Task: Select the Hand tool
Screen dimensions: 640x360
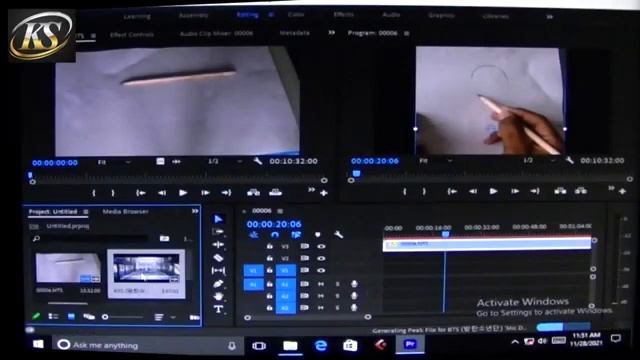Action: point(218,296)
